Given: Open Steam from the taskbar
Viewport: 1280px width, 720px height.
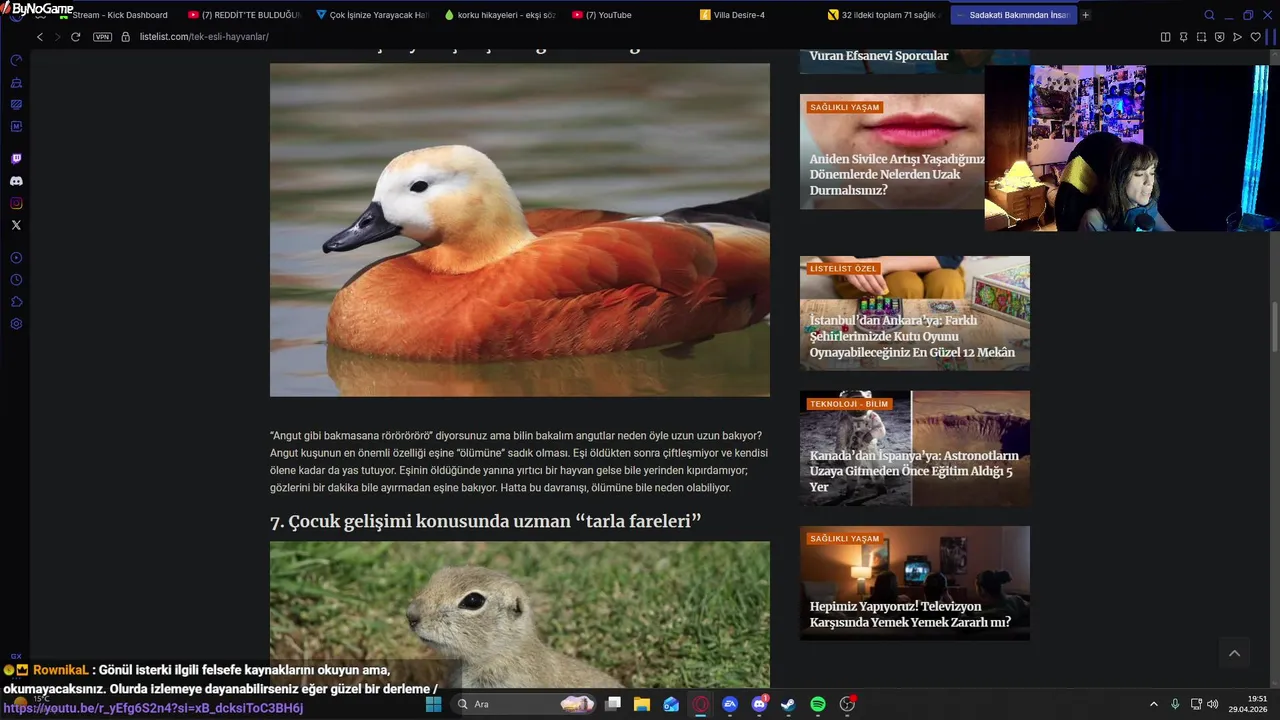Looking at the screenshot, I should tap(788, 704).
